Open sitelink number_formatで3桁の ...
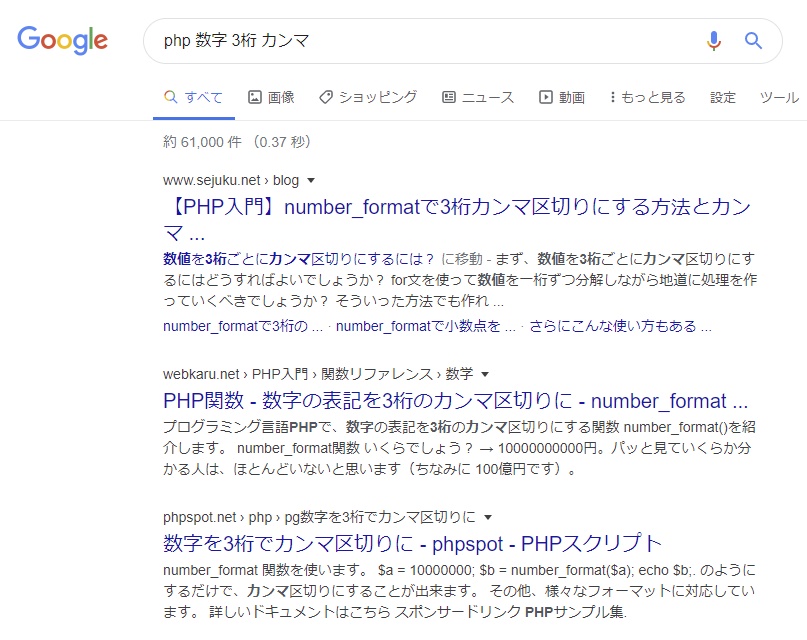The image size is (807, 640). pos(243,326)
